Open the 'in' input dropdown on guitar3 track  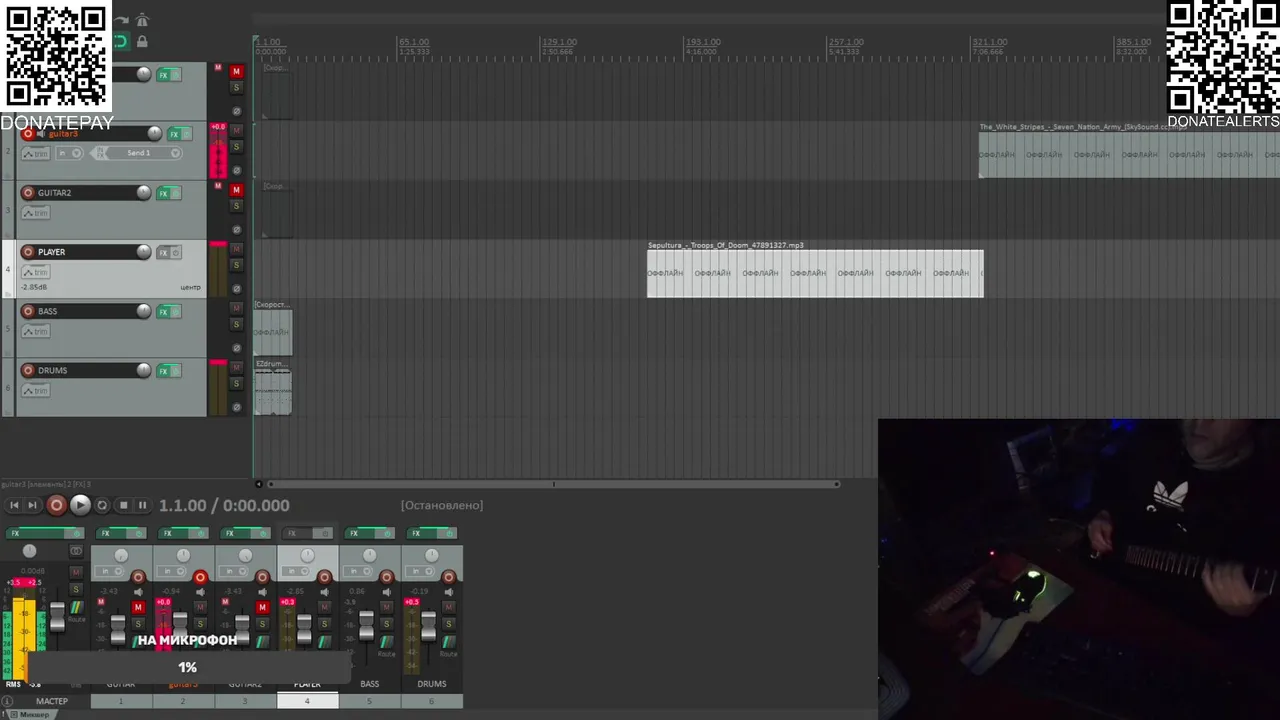click(x=69, y=153)
